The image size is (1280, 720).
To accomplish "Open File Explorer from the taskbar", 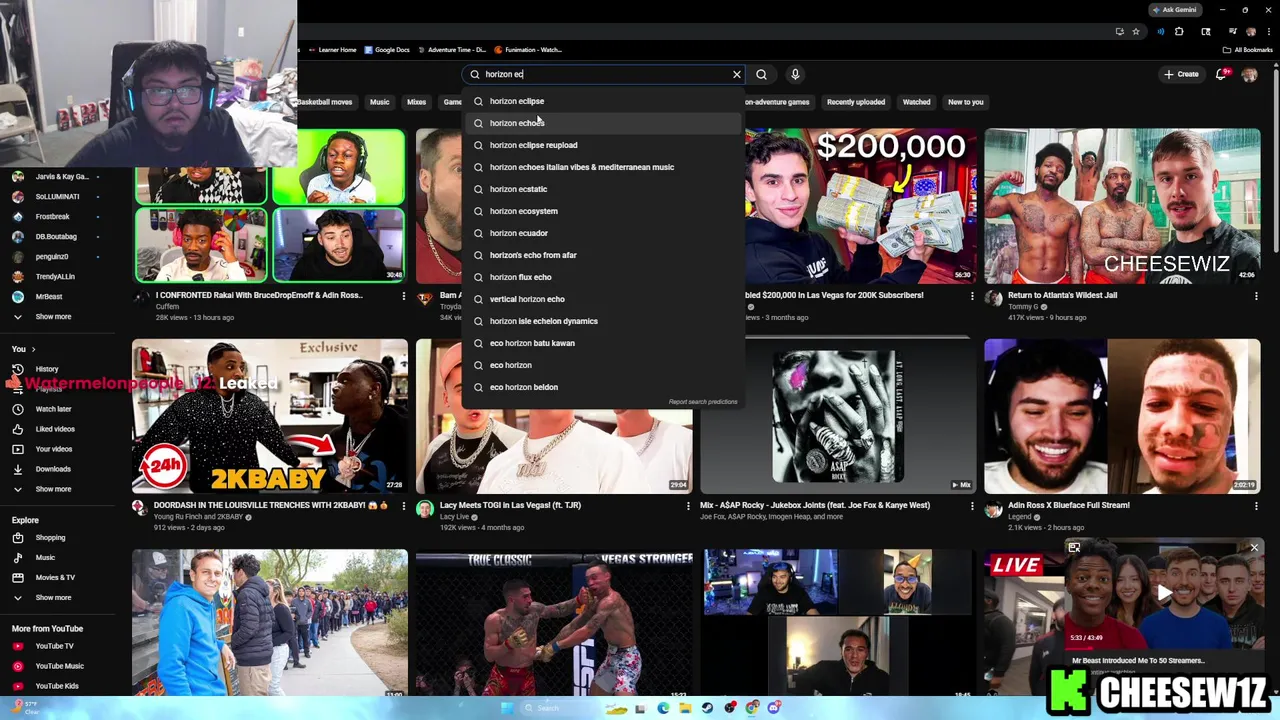I will (685, 708).
